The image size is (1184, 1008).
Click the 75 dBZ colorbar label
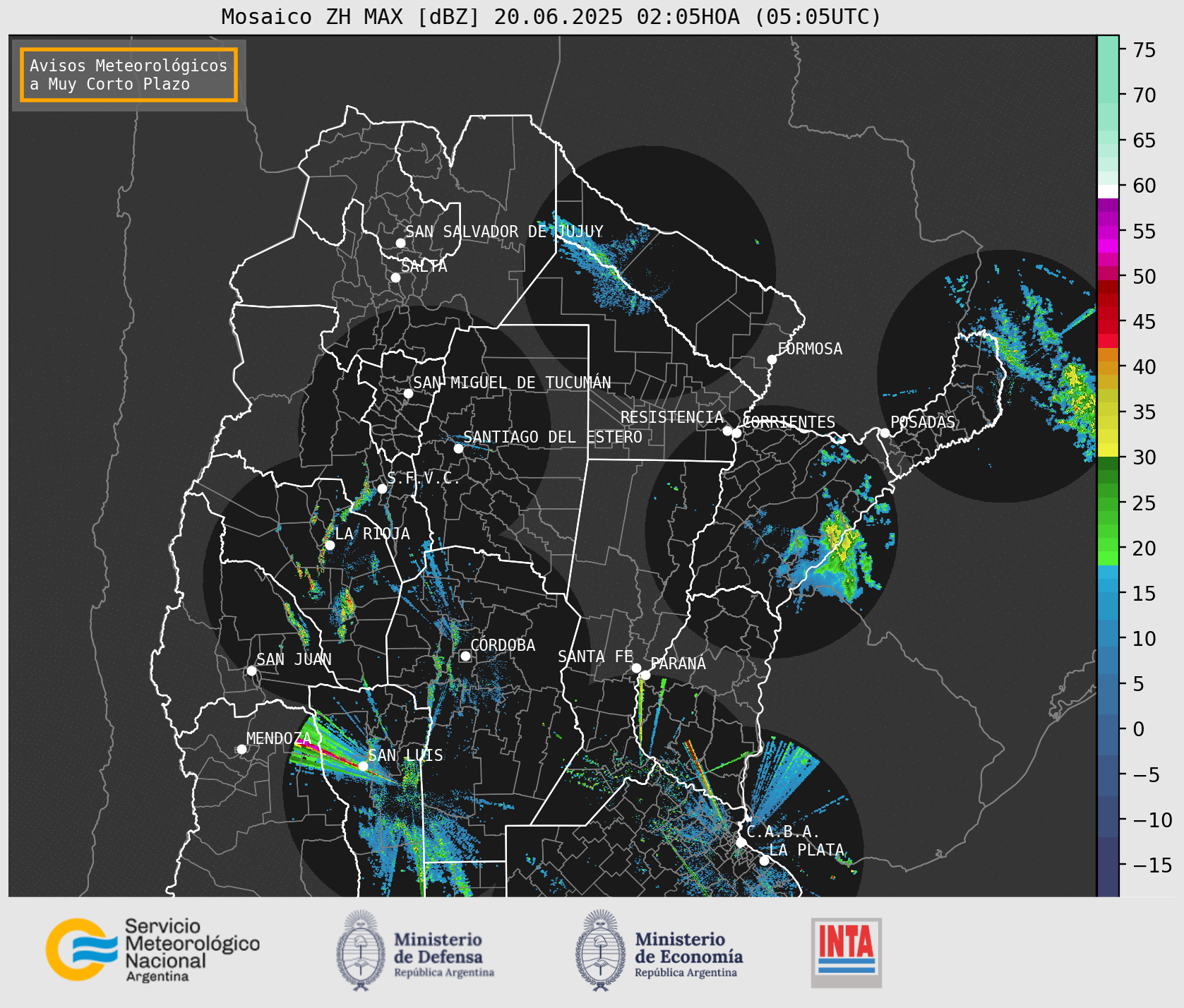pos(1144,49)
